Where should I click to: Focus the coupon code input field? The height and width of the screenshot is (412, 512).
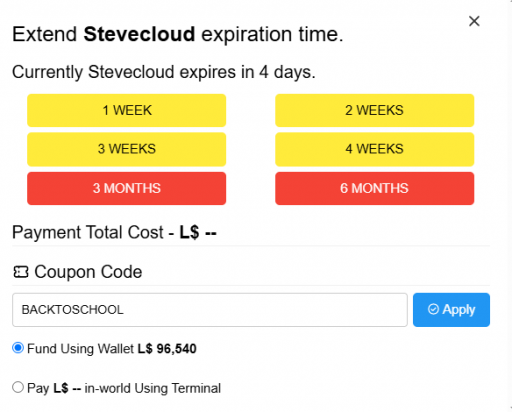click(210, 310)
